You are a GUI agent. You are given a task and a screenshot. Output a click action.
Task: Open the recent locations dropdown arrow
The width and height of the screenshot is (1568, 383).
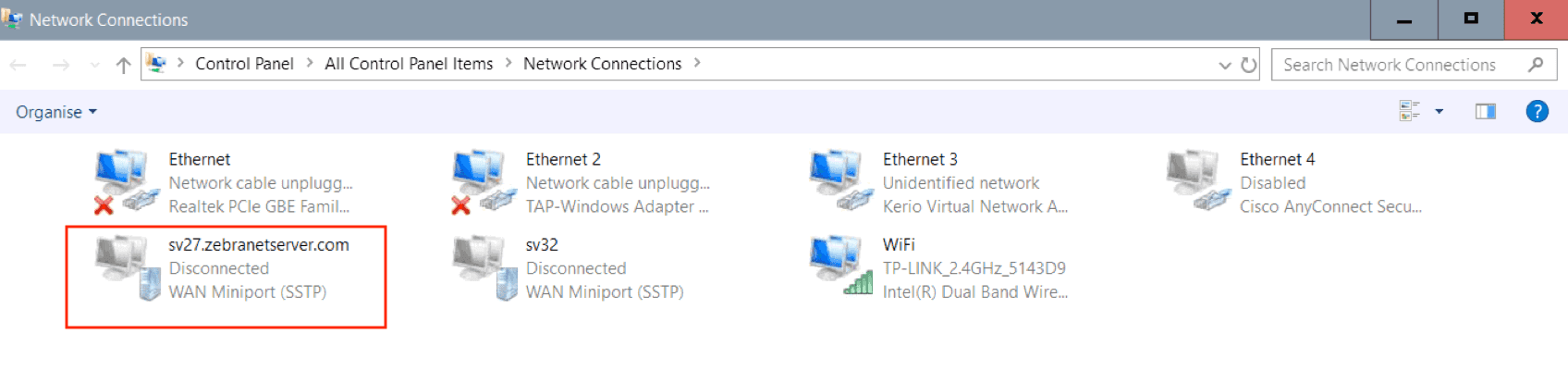coord(94,65)
